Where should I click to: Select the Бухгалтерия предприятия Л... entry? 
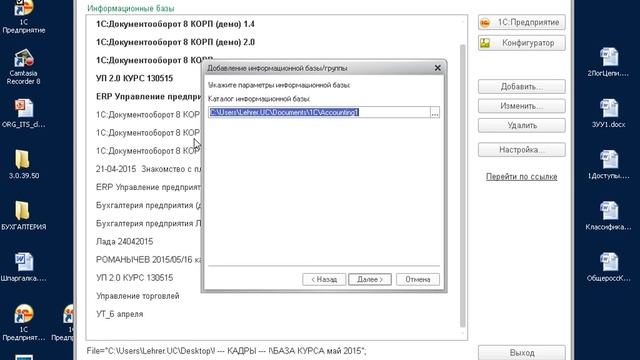[149, 223]
